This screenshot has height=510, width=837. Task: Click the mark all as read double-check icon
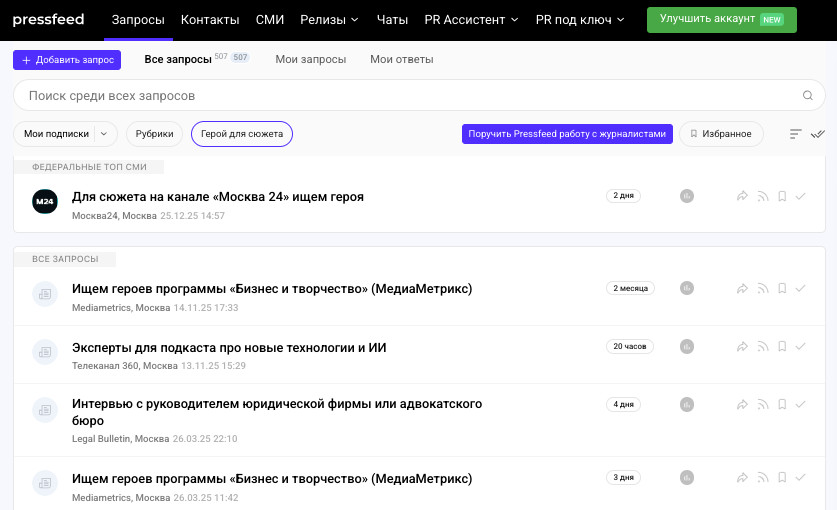817,134
